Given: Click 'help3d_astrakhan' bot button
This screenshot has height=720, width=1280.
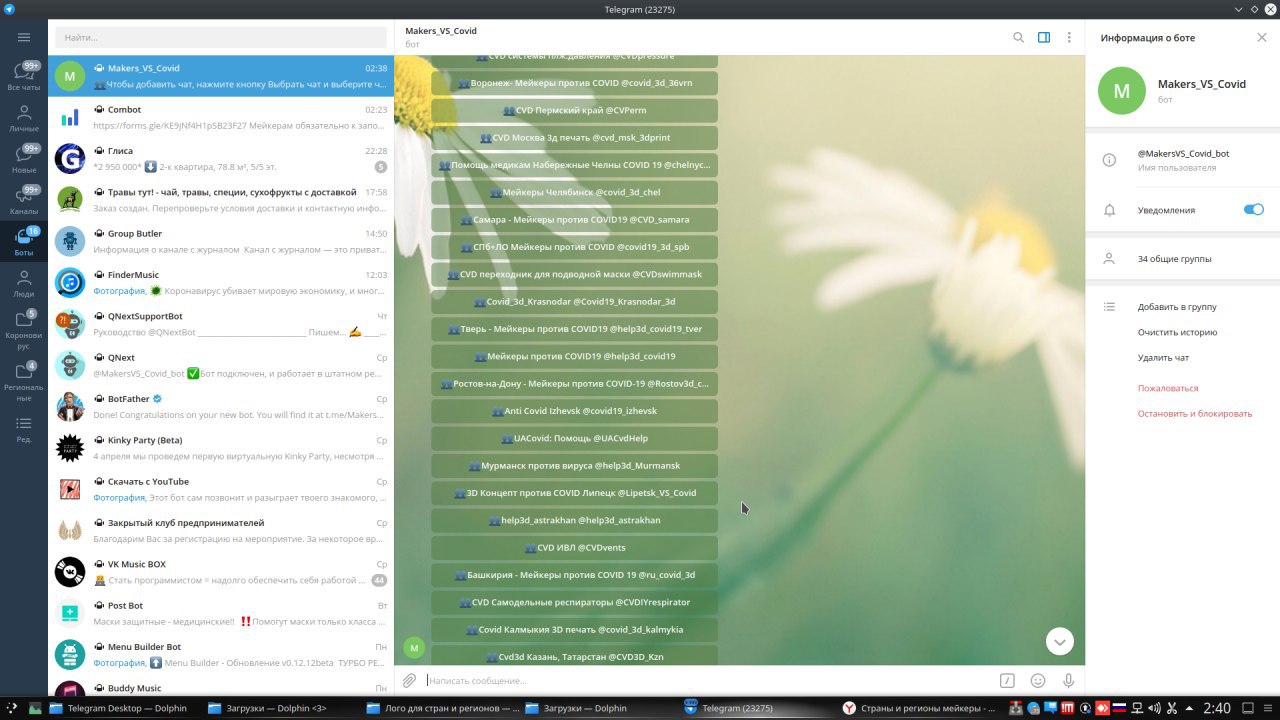Looking at the screenshot, I should [x=574, y=520].
